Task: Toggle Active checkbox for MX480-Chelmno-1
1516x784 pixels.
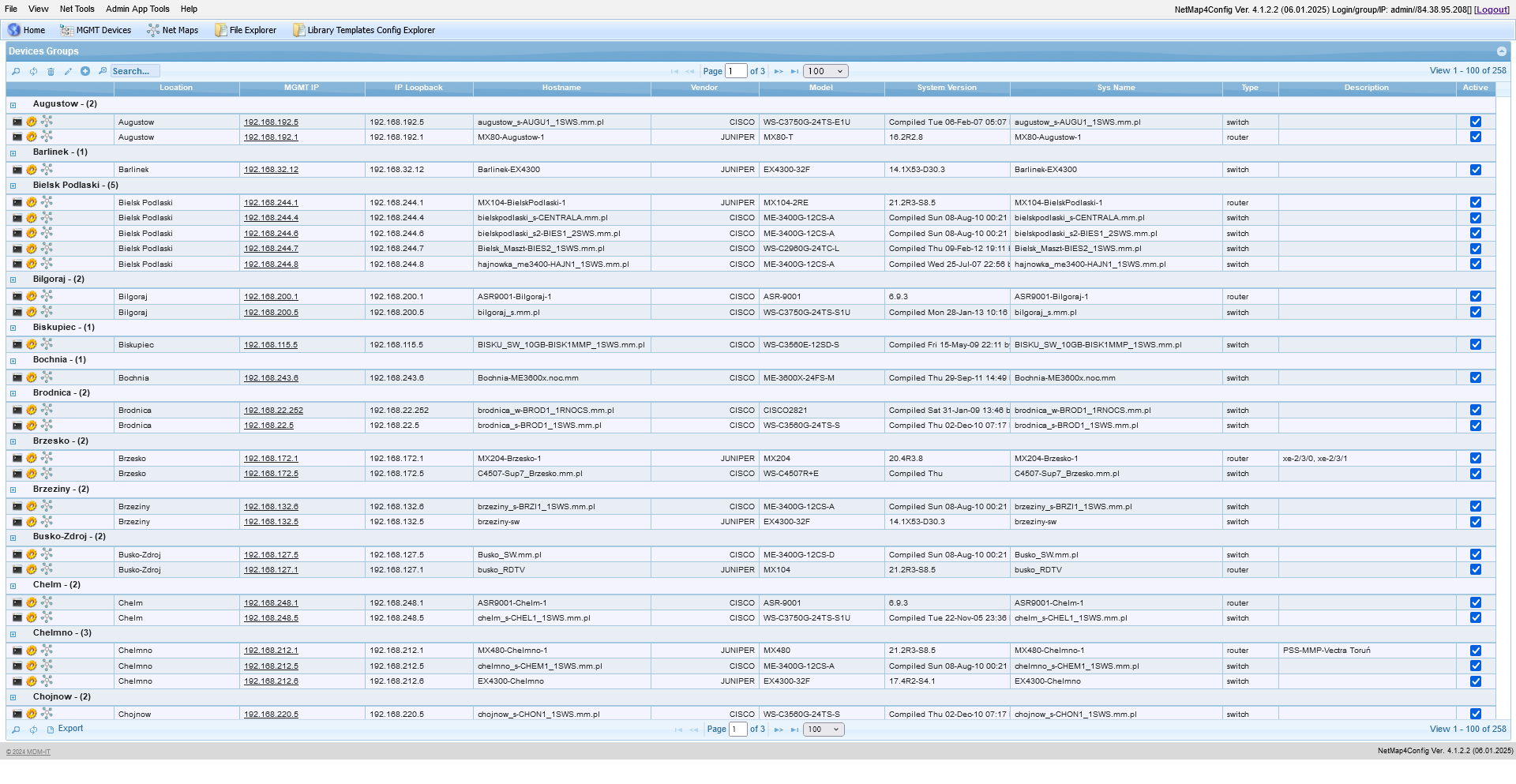Action: 1476,651
